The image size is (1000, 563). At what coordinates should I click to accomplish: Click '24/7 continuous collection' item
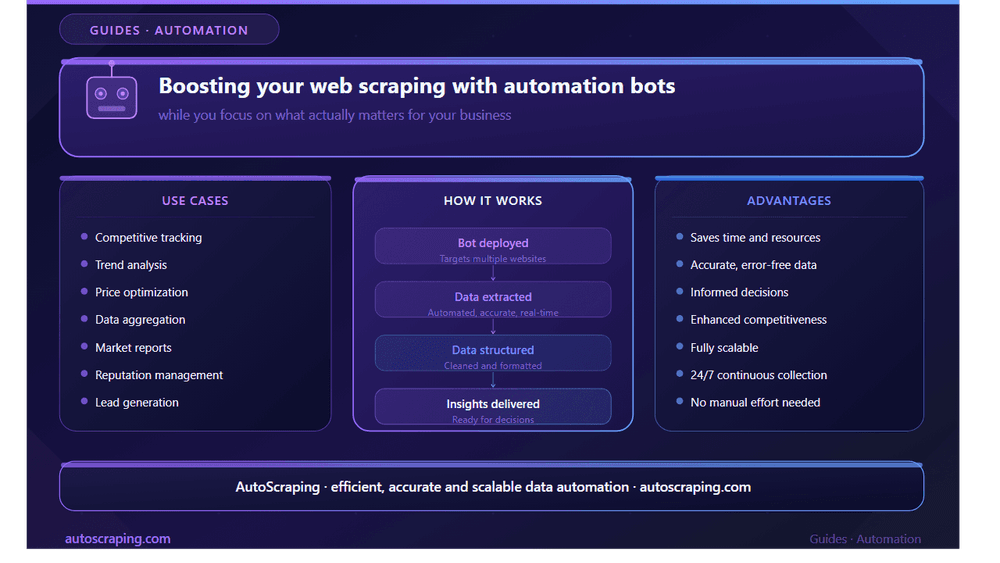(x=752, y=376)
